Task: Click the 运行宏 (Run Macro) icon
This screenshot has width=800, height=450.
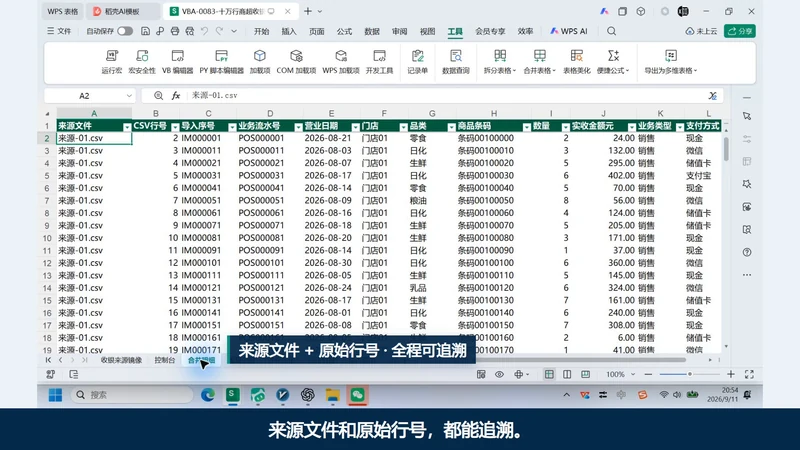Action: pyautogui.click(x=112, y=56)
